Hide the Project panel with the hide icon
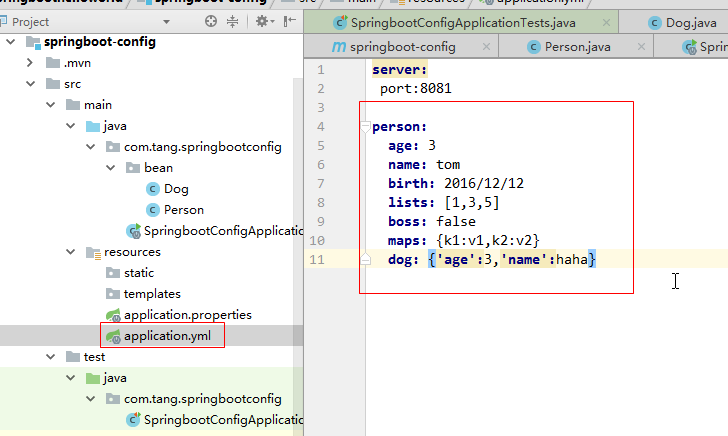The image size is (728, 436). coord(290,21)
